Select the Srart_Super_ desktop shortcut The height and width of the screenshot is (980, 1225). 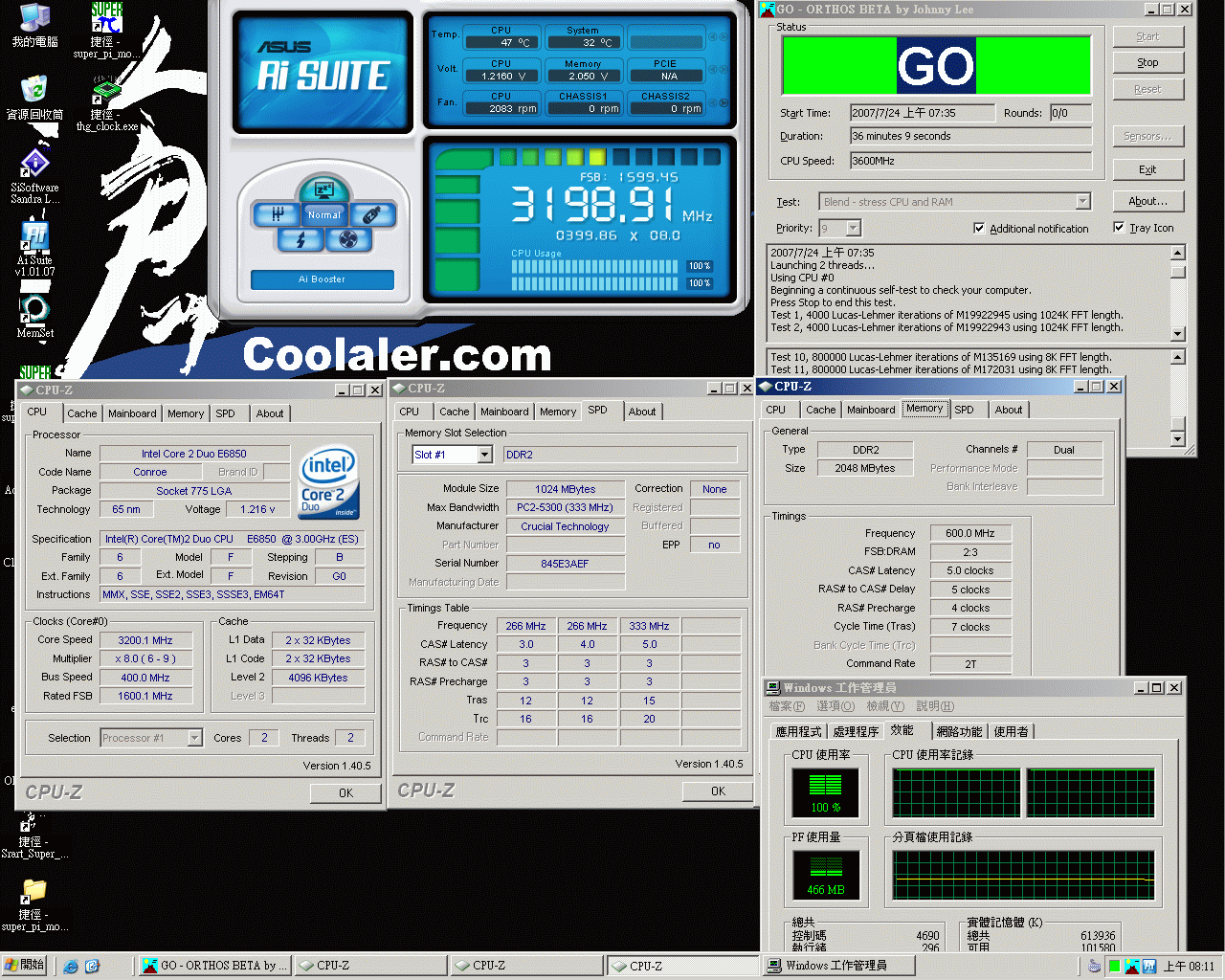pos(34,835)
